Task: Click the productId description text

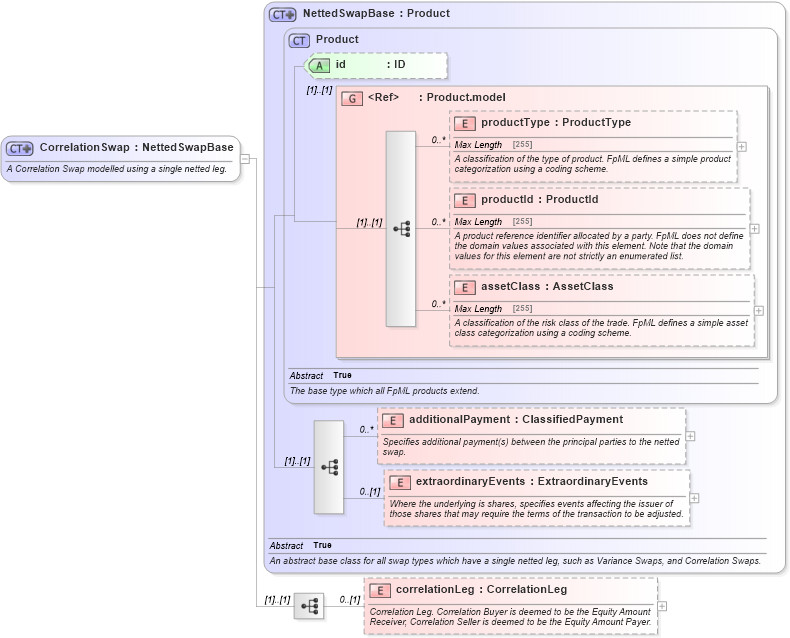Action: click(599, 246)
